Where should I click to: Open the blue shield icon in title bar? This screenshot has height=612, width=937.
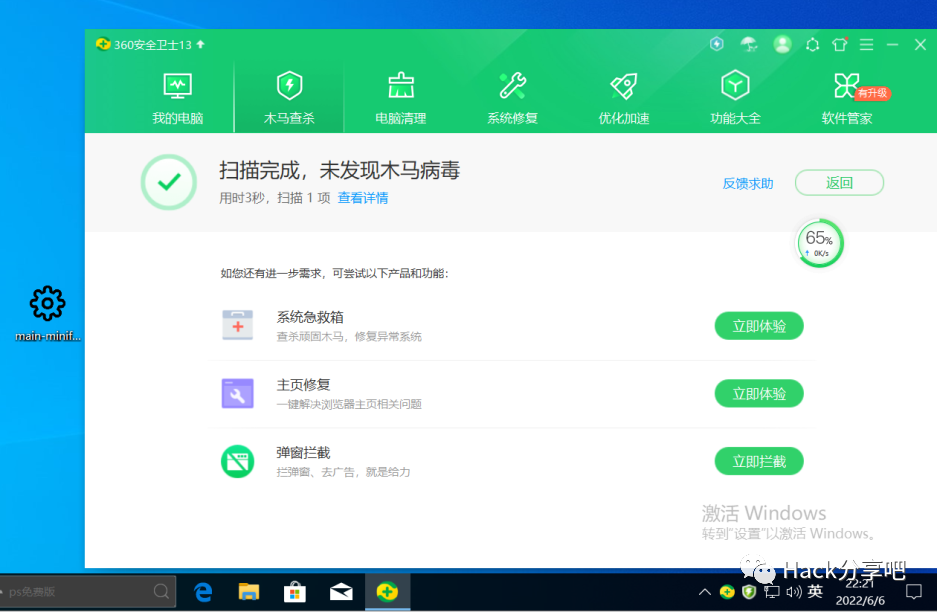[x=716, y=44]
